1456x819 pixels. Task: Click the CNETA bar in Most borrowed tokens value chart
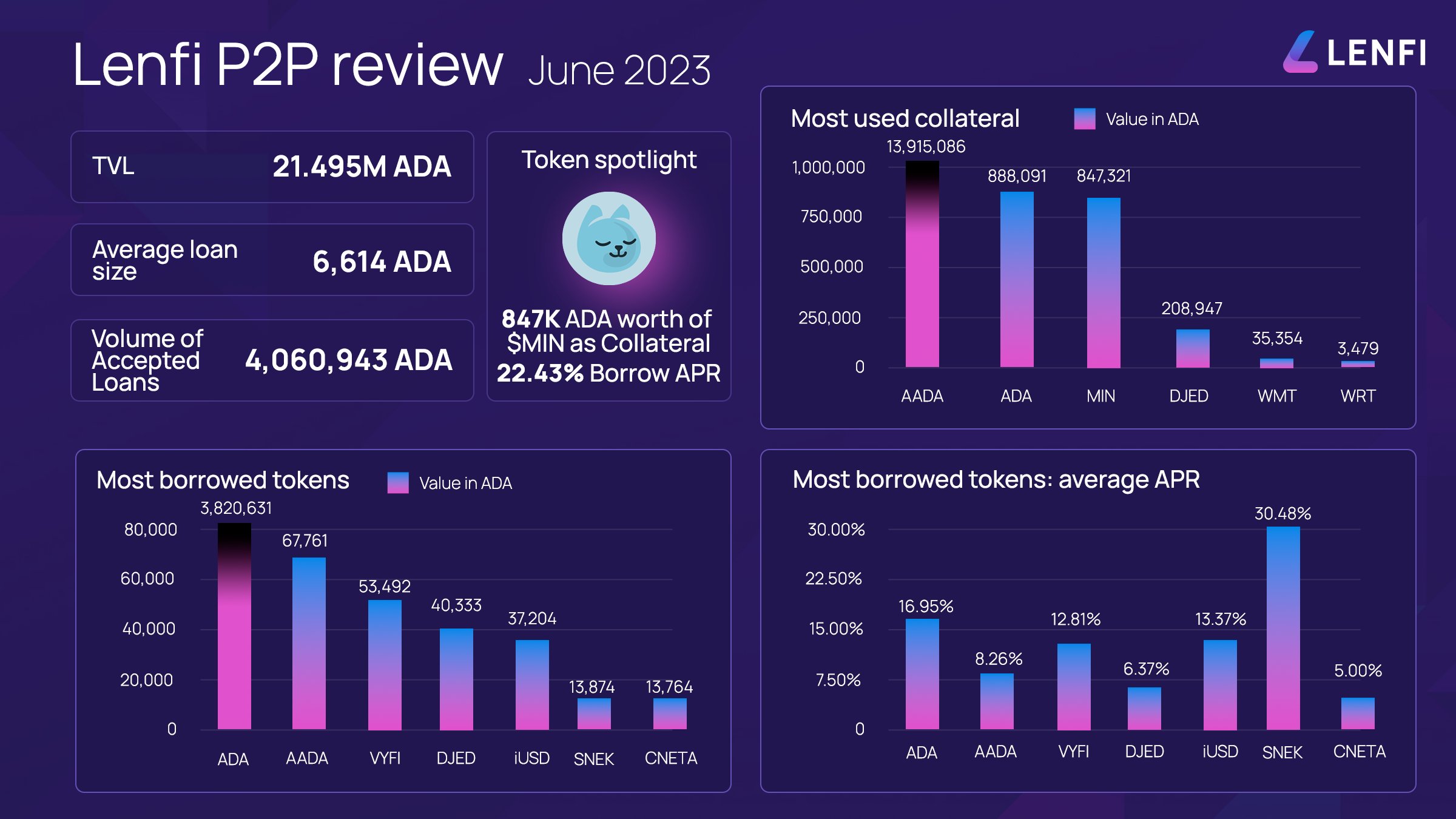coord(670,713)
